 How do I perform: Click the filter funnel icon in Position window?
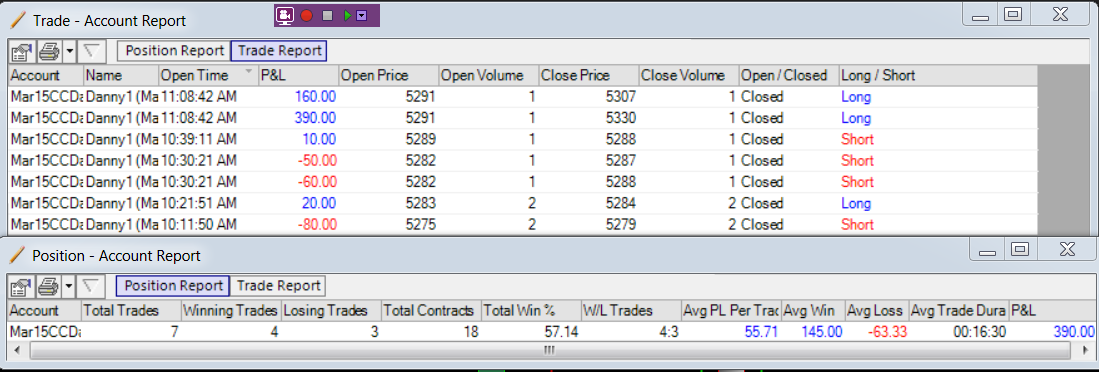pos(90,286)
